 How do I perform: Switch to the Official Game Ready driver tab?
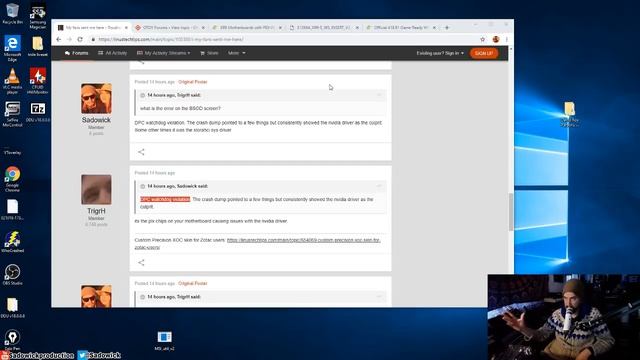[x=400, y=27]
